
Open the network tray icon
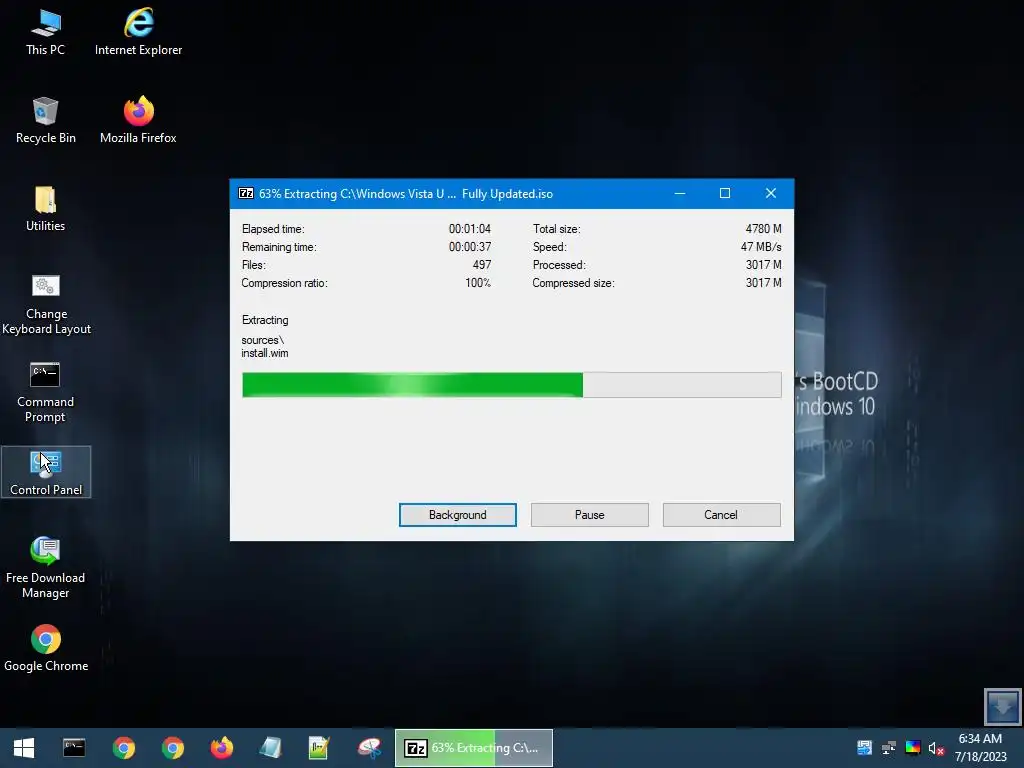tap(889, 748)
